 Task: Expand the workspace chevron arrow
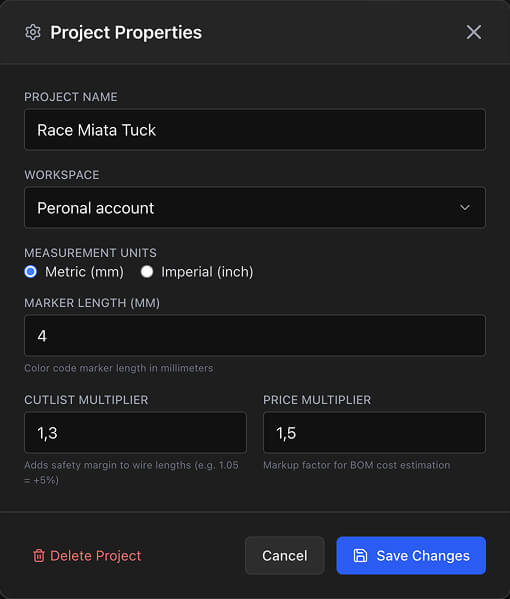click(x=465, y=207)
